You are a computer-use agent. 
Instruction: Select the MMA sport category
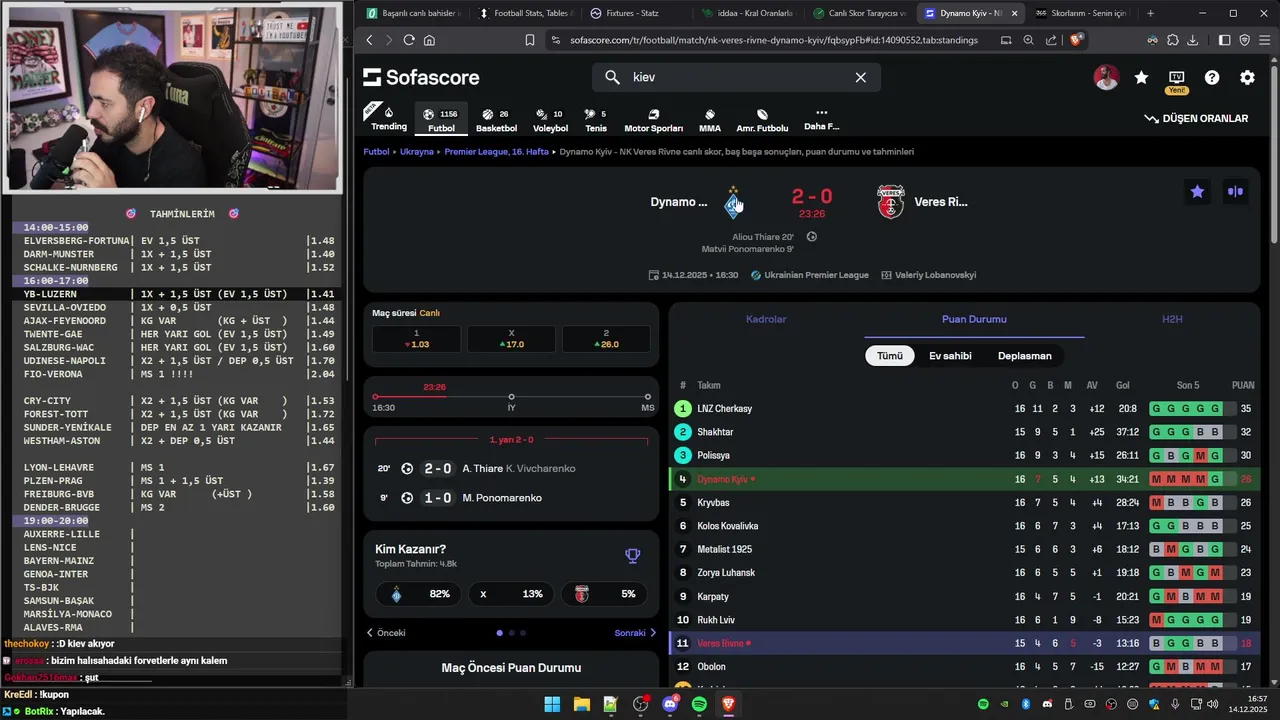coord(710,120)
